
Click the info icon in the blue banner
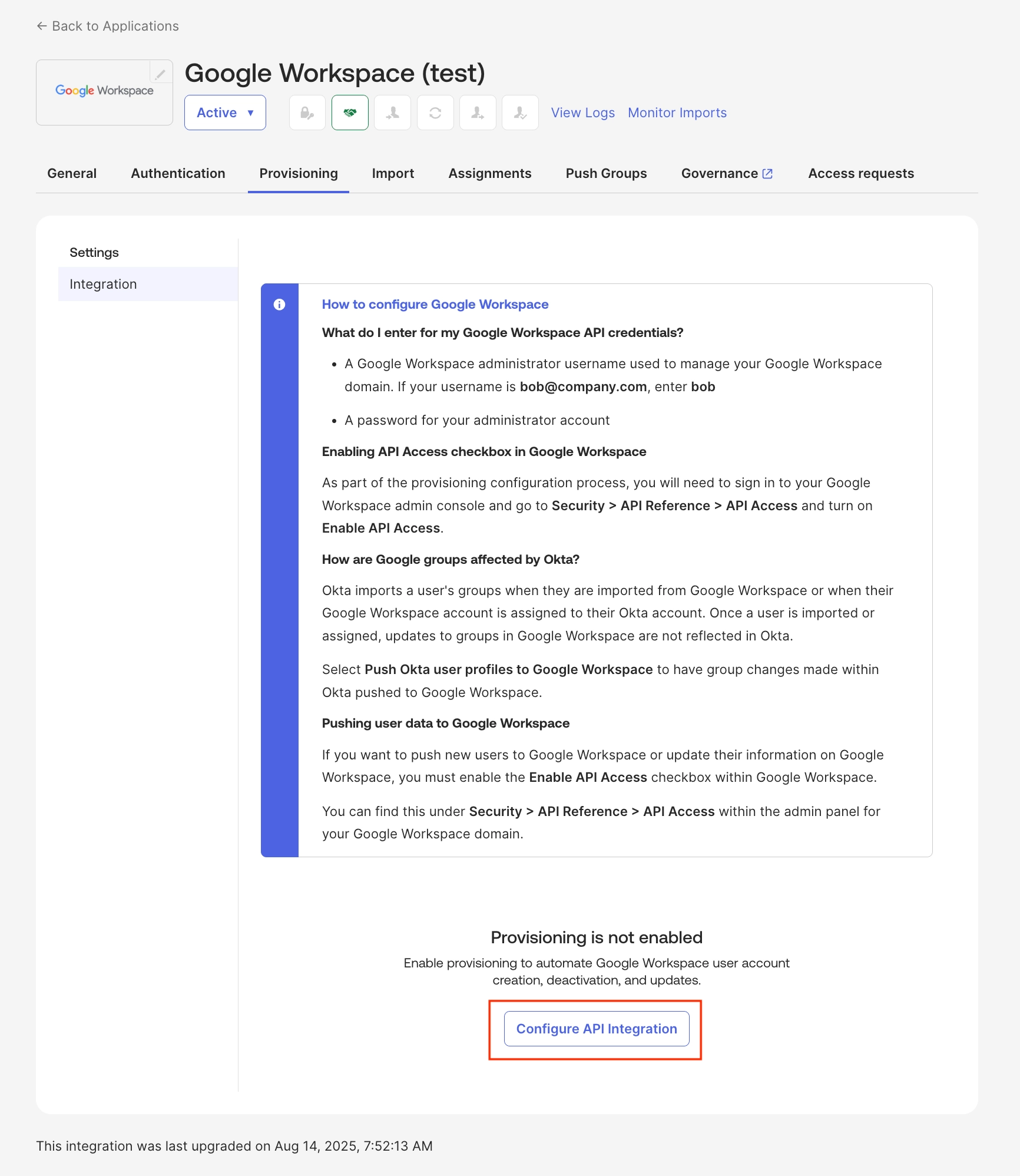280,305
